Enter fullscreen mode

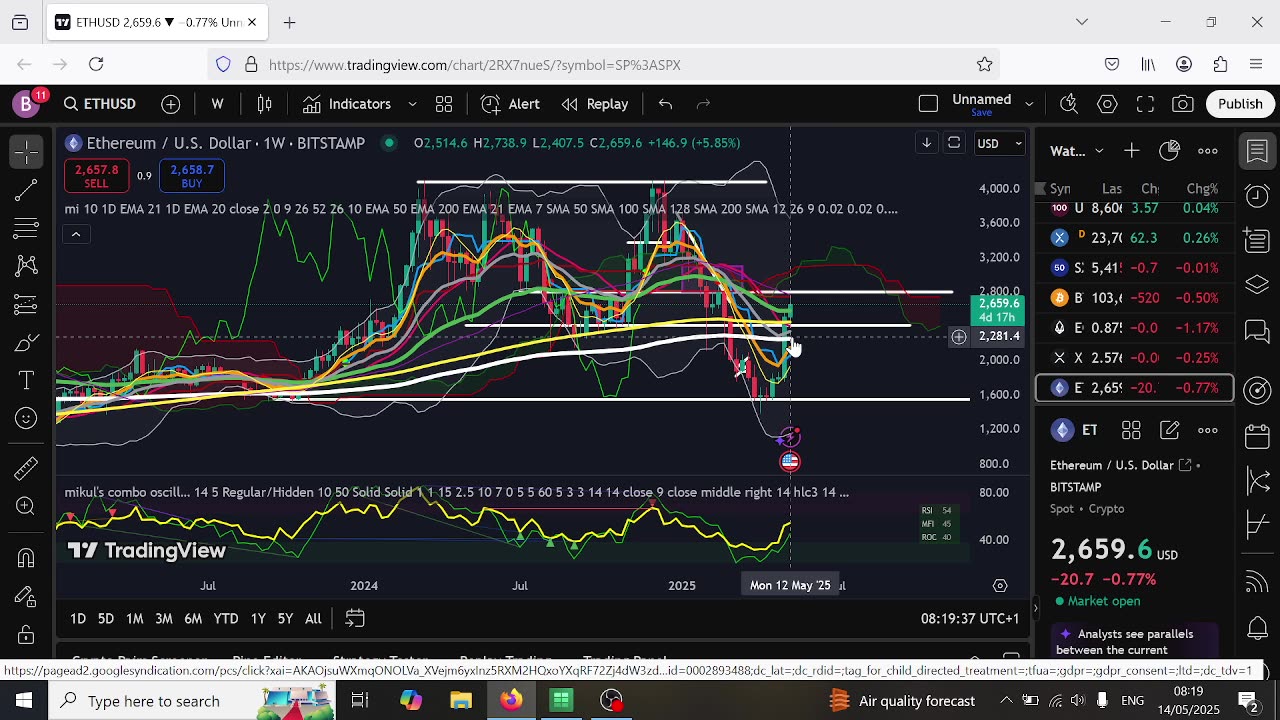(1145, 104)
